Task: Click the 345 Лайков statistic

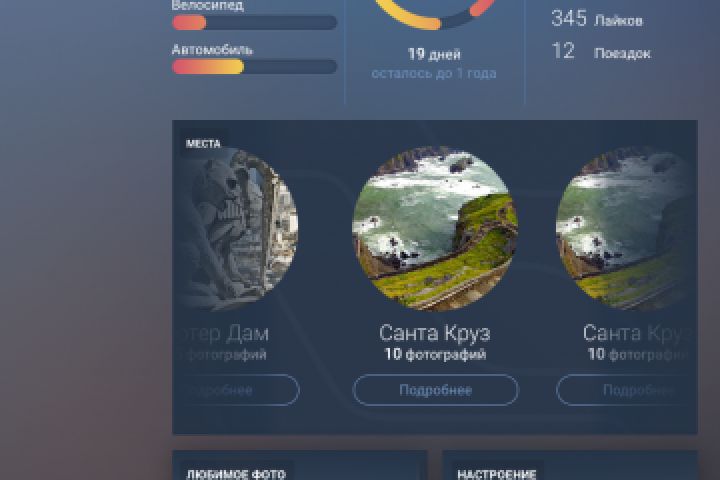Action: pos(596,19)
